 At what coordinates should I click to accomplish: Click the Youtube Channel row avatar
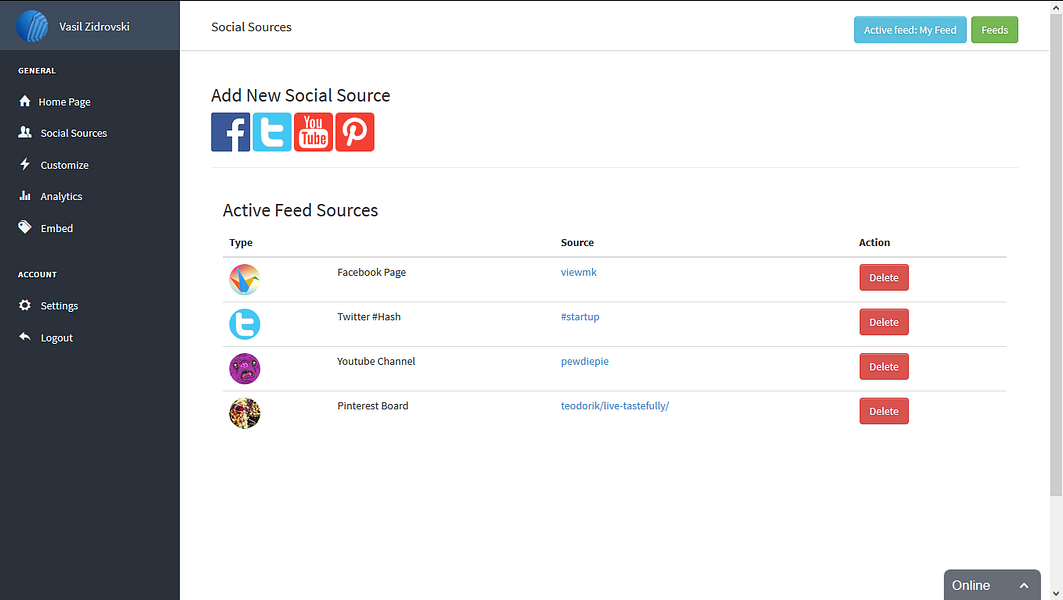point(245,369)
